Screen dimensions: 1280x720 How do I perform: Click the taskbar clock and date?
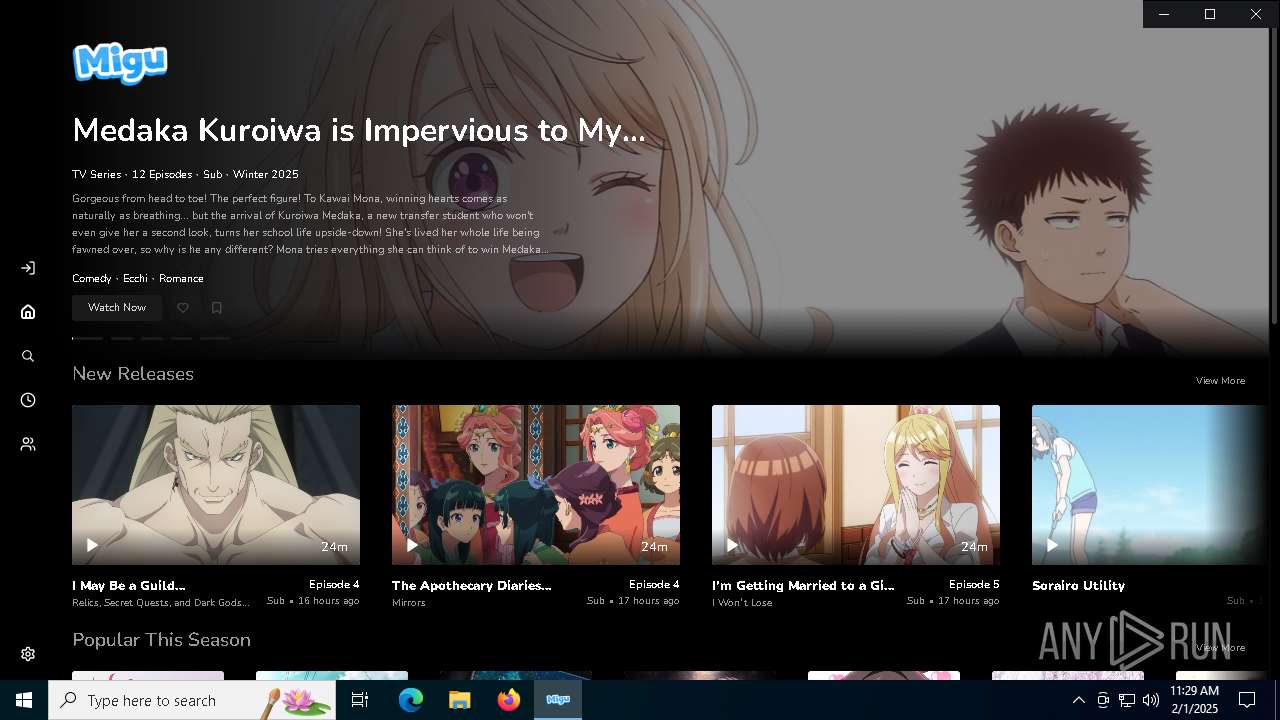[1195, 700]
